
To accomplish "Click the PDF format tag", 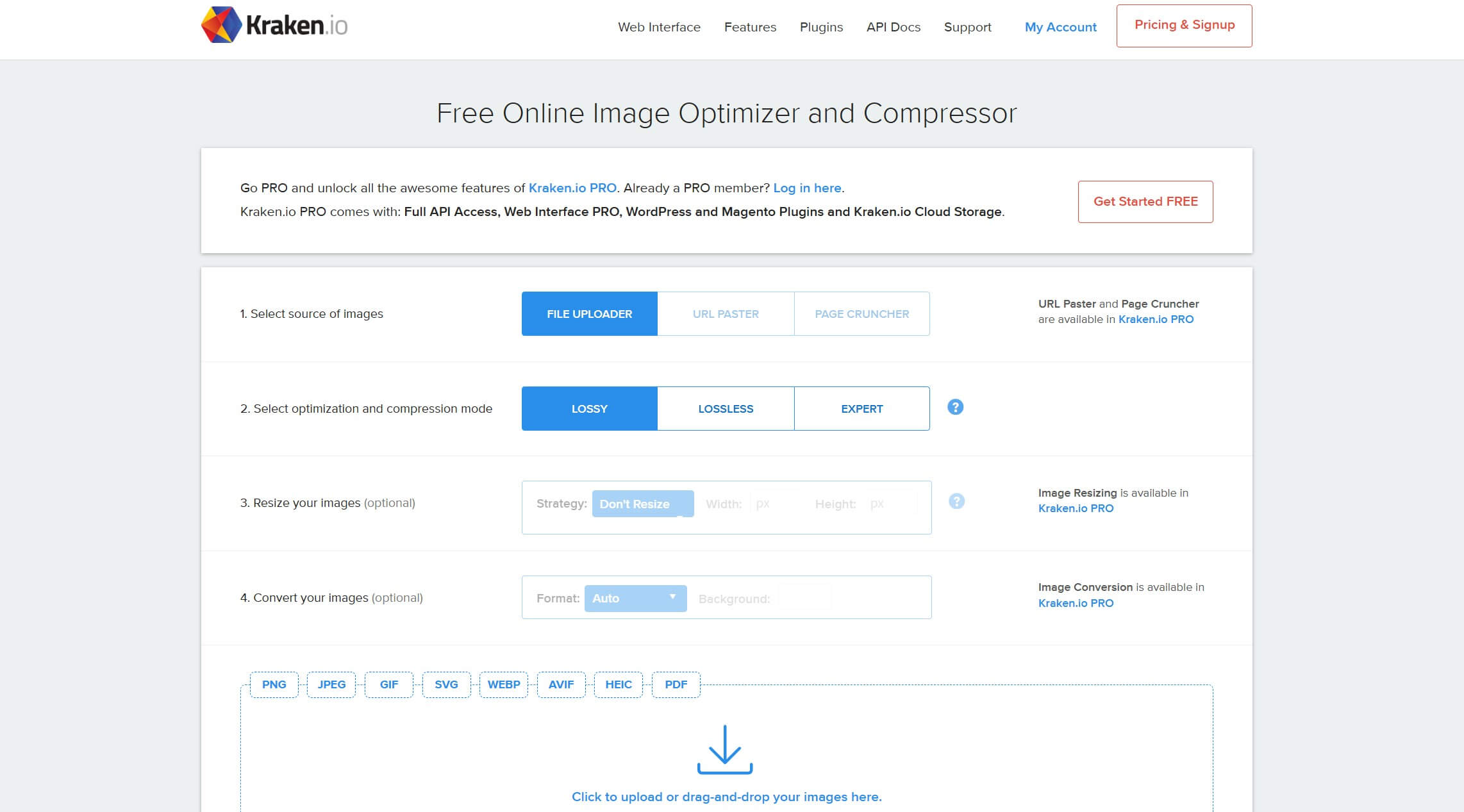I will click(676, 684).
